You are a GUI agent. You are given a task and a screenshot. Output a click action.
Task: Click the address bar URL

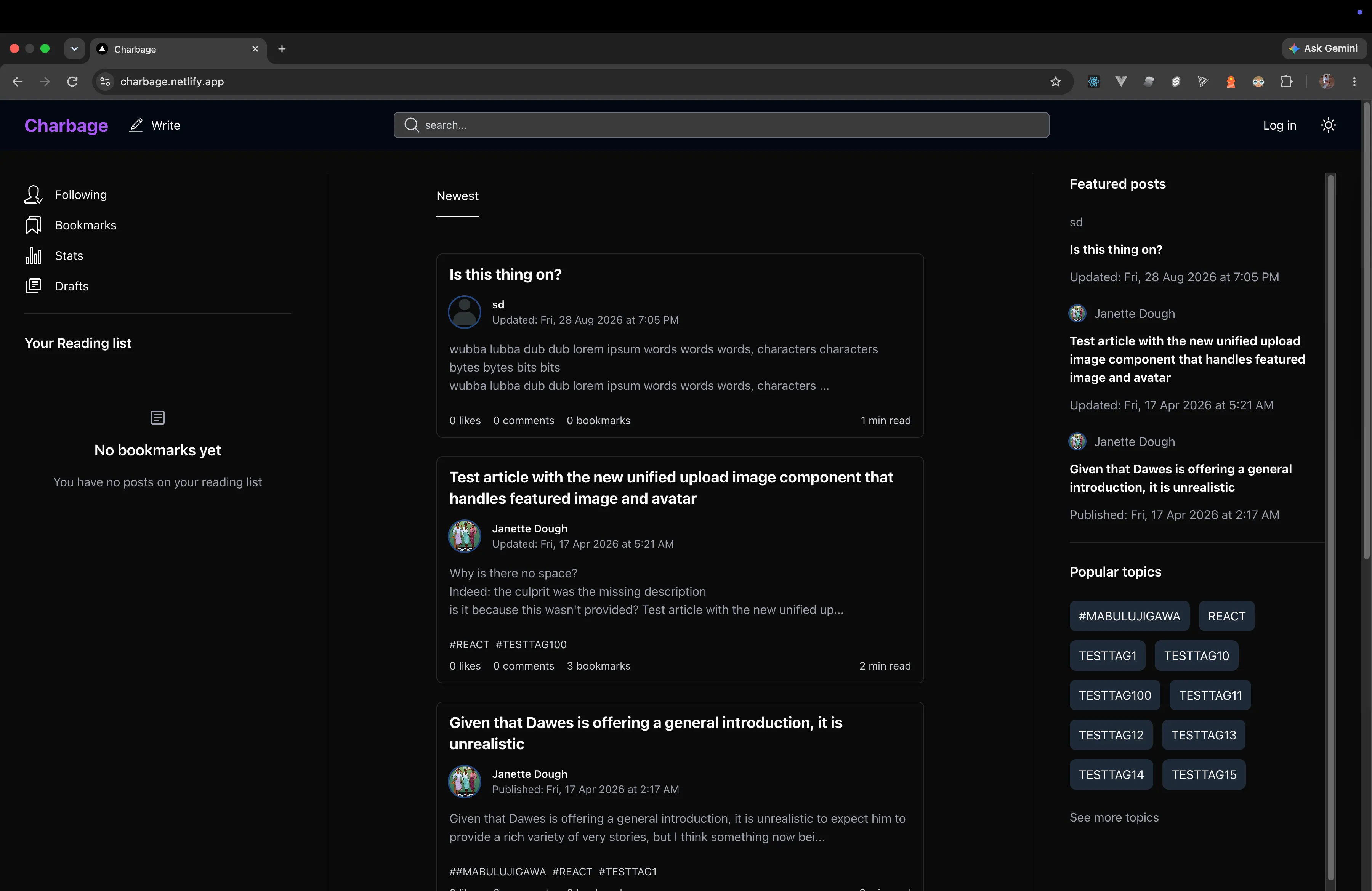click(x=172, y=81)
